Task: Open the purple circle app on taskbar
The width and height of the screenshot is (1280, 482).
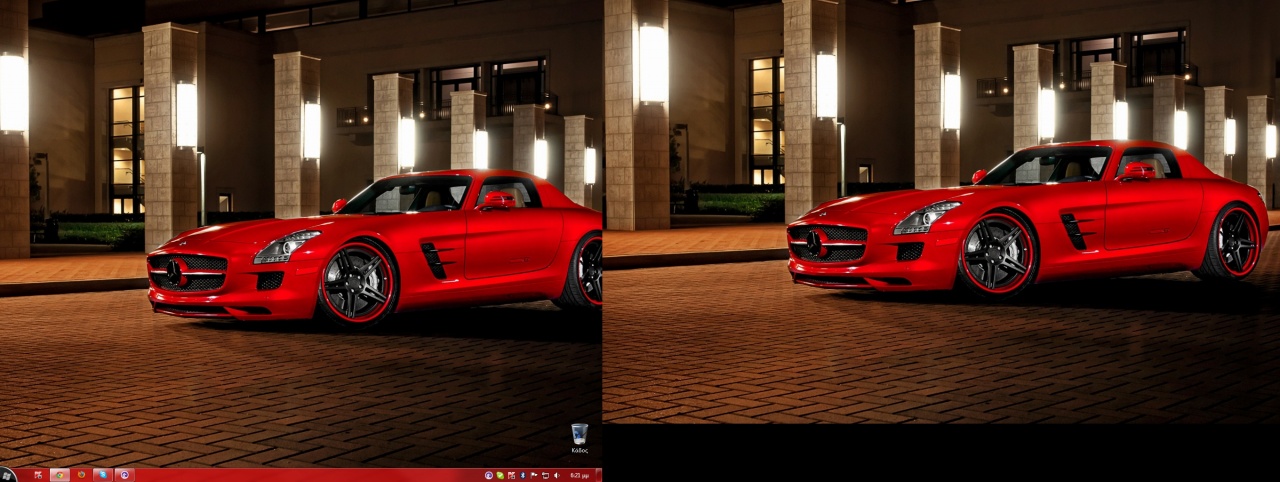Action: pyautogui.click(x=125, y=475)
